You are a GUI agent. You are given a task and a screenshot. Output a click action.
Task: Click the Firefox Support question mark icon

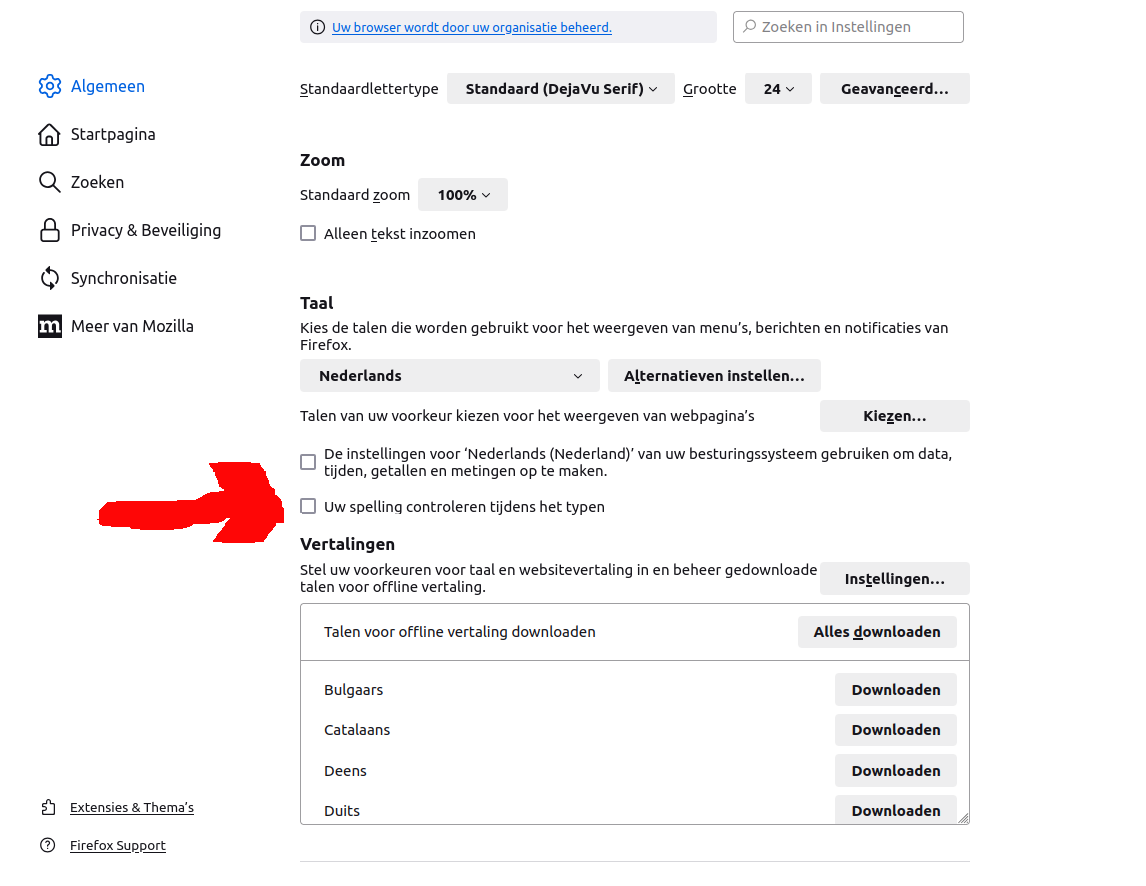[x=48, y=845]
